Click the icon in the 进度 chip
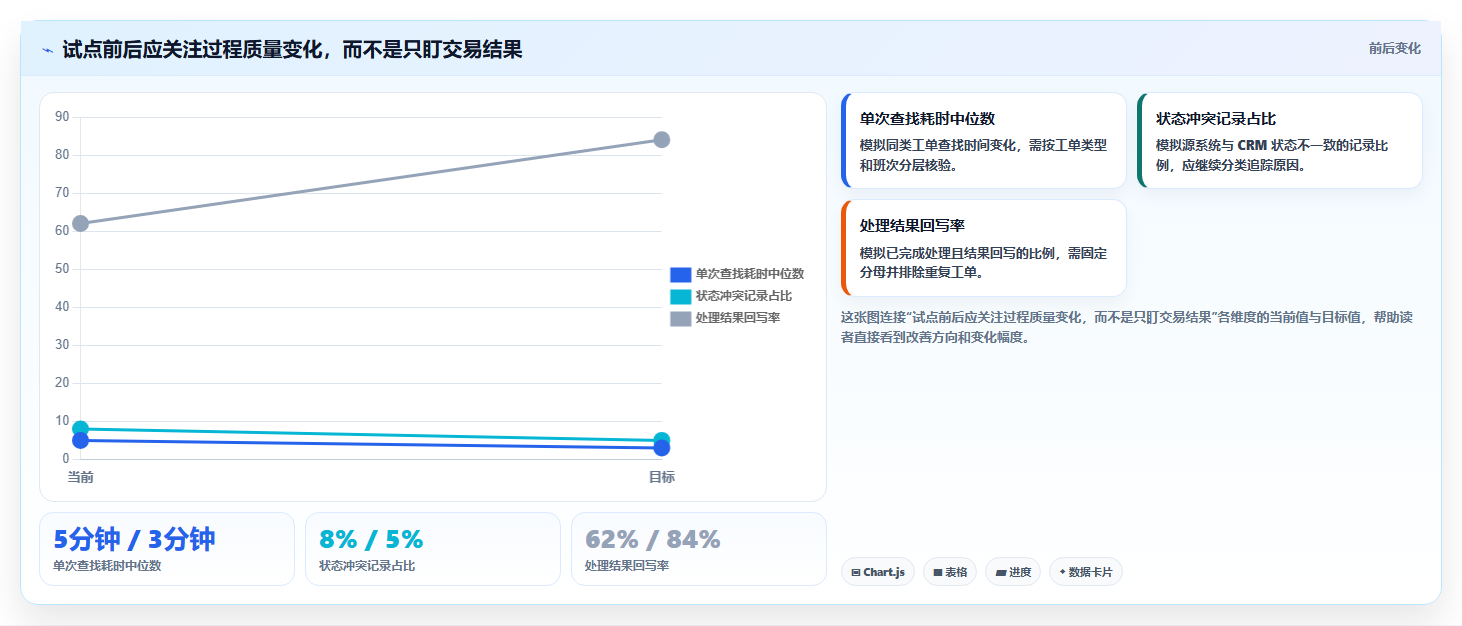Image resolution: width=1462 pixels, height=626 pixels. [x=1001, y=573]
